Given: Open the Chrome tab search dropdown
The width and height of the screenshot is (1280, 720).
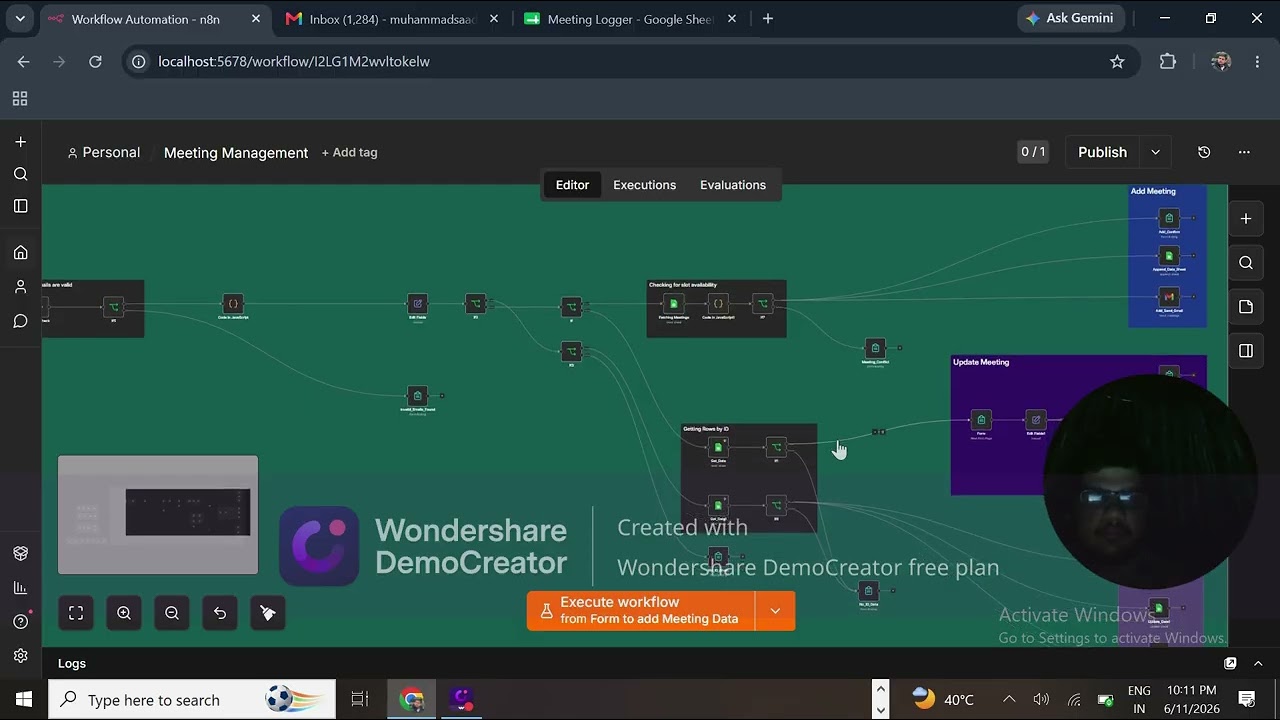Looking at the screenshot, I should pyautogui.click(x=20, y=18).
